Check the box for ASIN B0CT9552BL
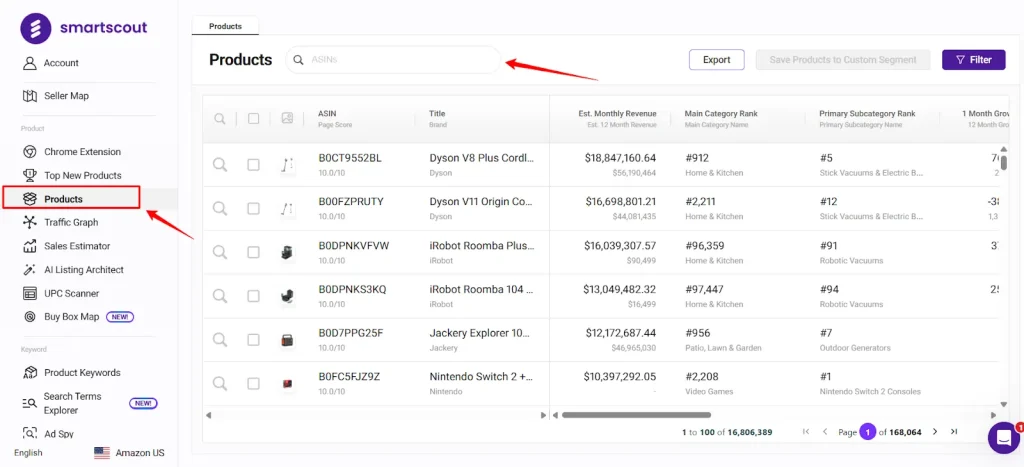Image resolution: width=1024 pixels, height=467 pixels. 253,165
